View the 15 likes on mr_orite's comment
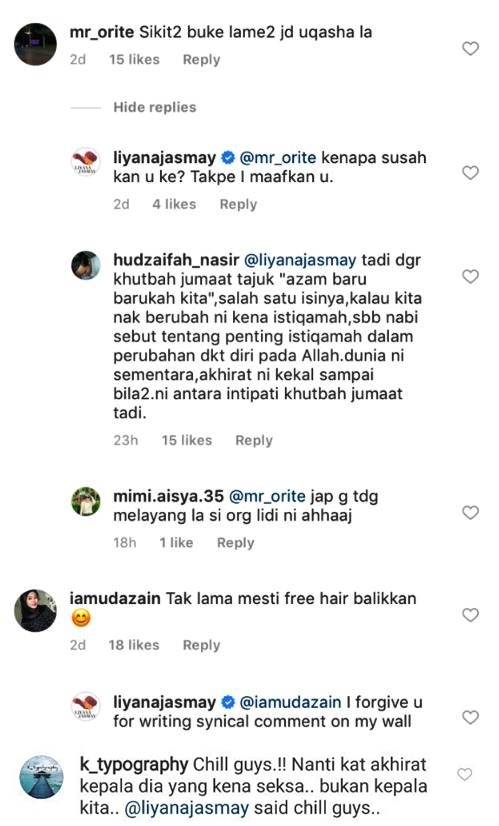This screenshot has width=499, height=826. [x=134, y=60]
